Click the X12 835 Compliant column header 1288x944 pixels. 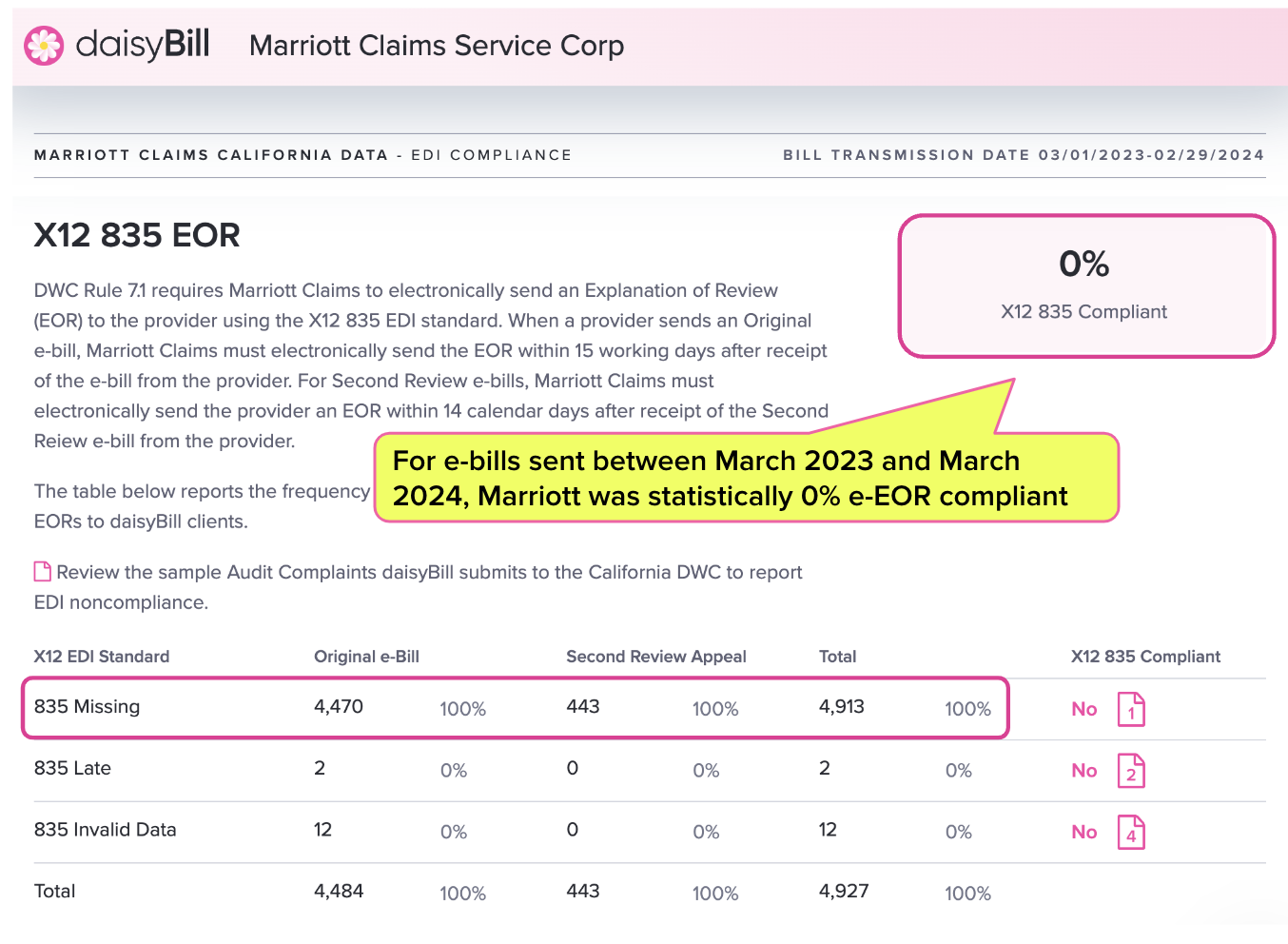pyautogui.click(x=1145, y=657)
